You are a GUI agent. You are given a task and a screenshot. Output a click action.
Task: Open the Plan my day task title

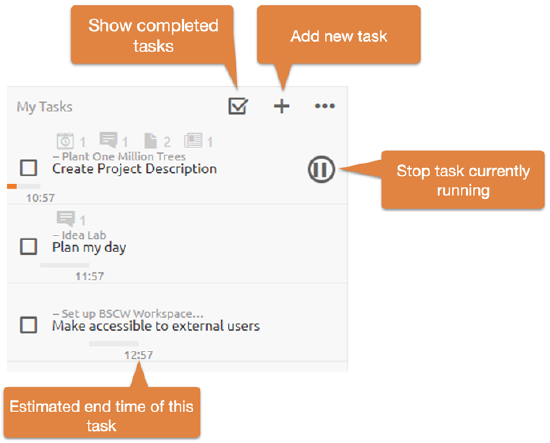pos(89,248)
